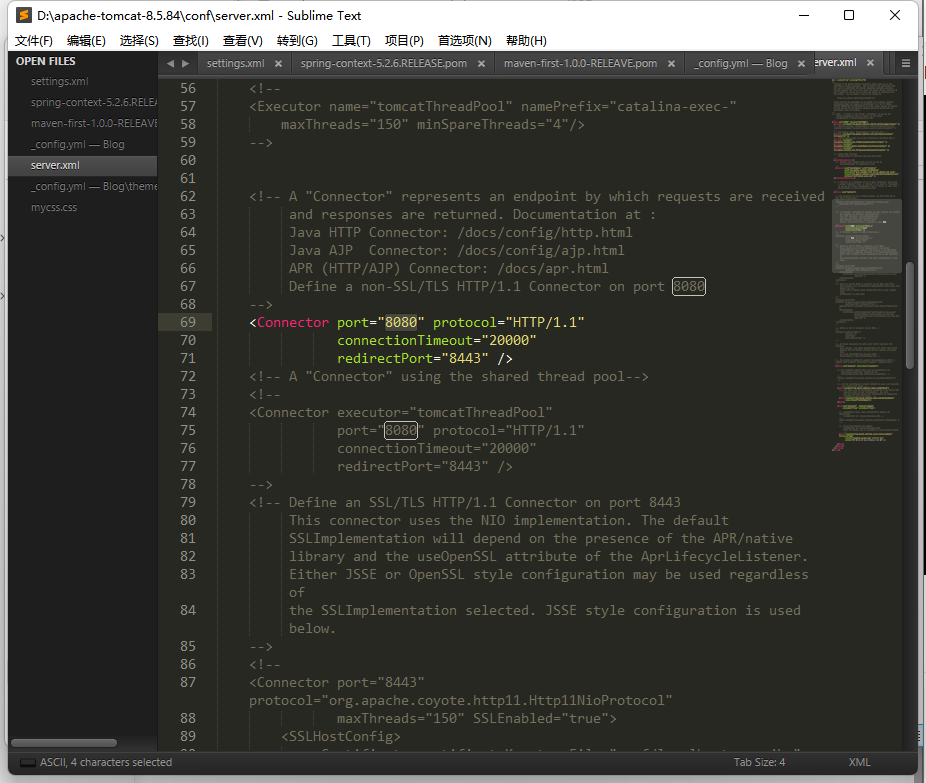
Task: Click the editor vertical scrollbar
Action: pyautogui.click(x=910, y=315)
